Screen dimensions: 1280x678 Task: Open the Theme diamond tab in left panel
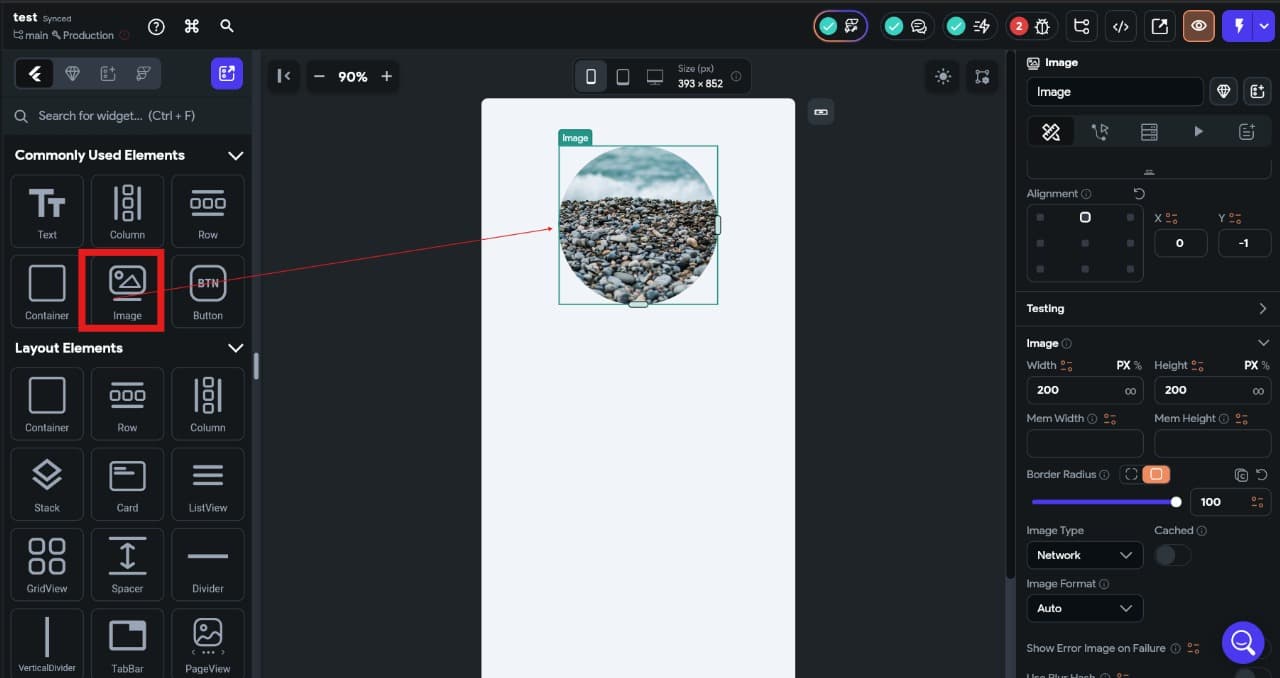point(72,73)
